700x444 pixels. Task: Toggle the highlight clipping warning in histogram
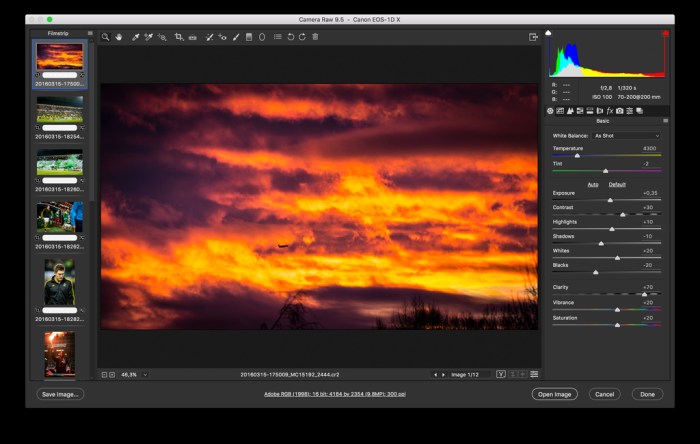pyautogui.click(x=665, y=33)
